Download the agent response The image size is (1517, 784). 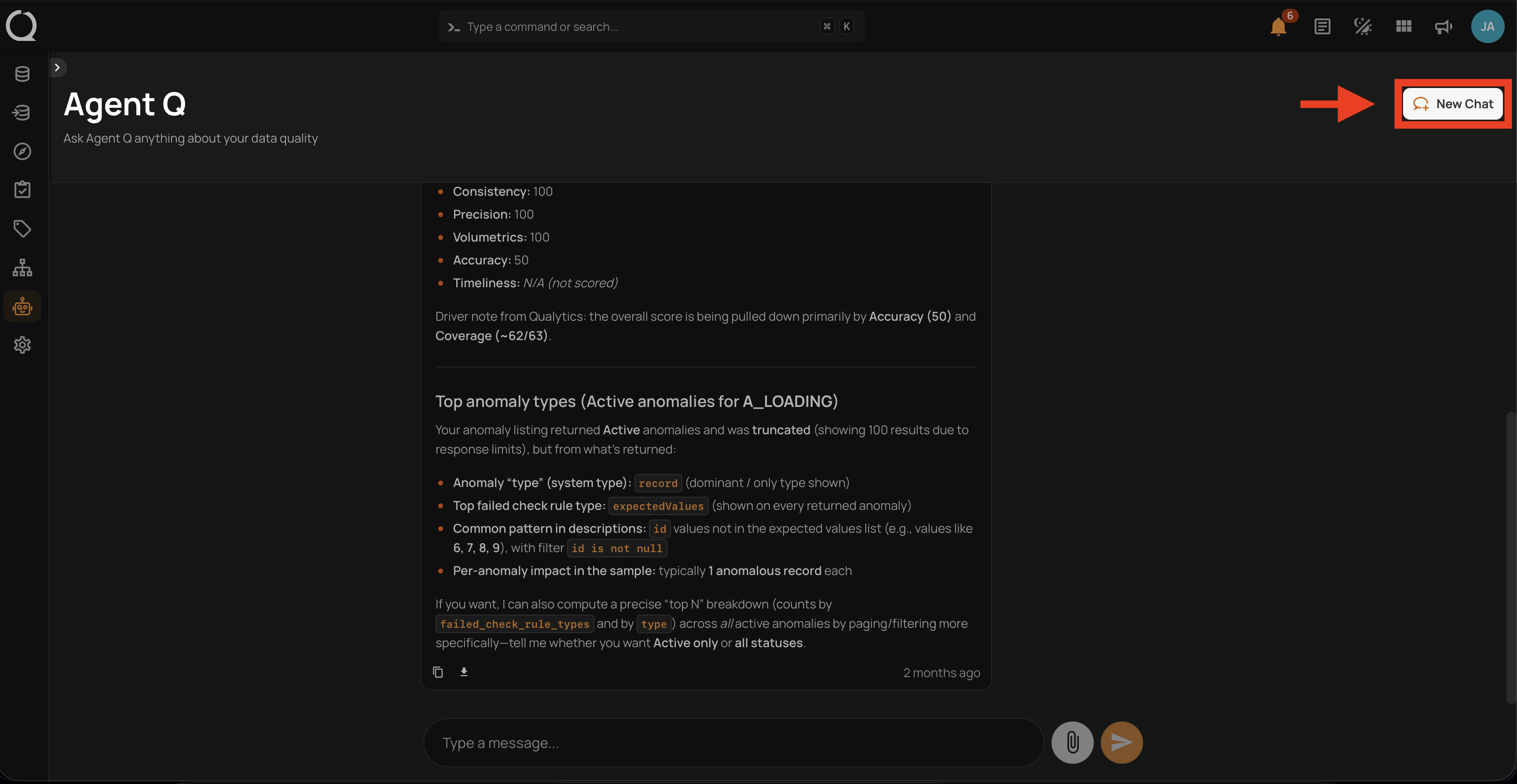pos(464,672)
